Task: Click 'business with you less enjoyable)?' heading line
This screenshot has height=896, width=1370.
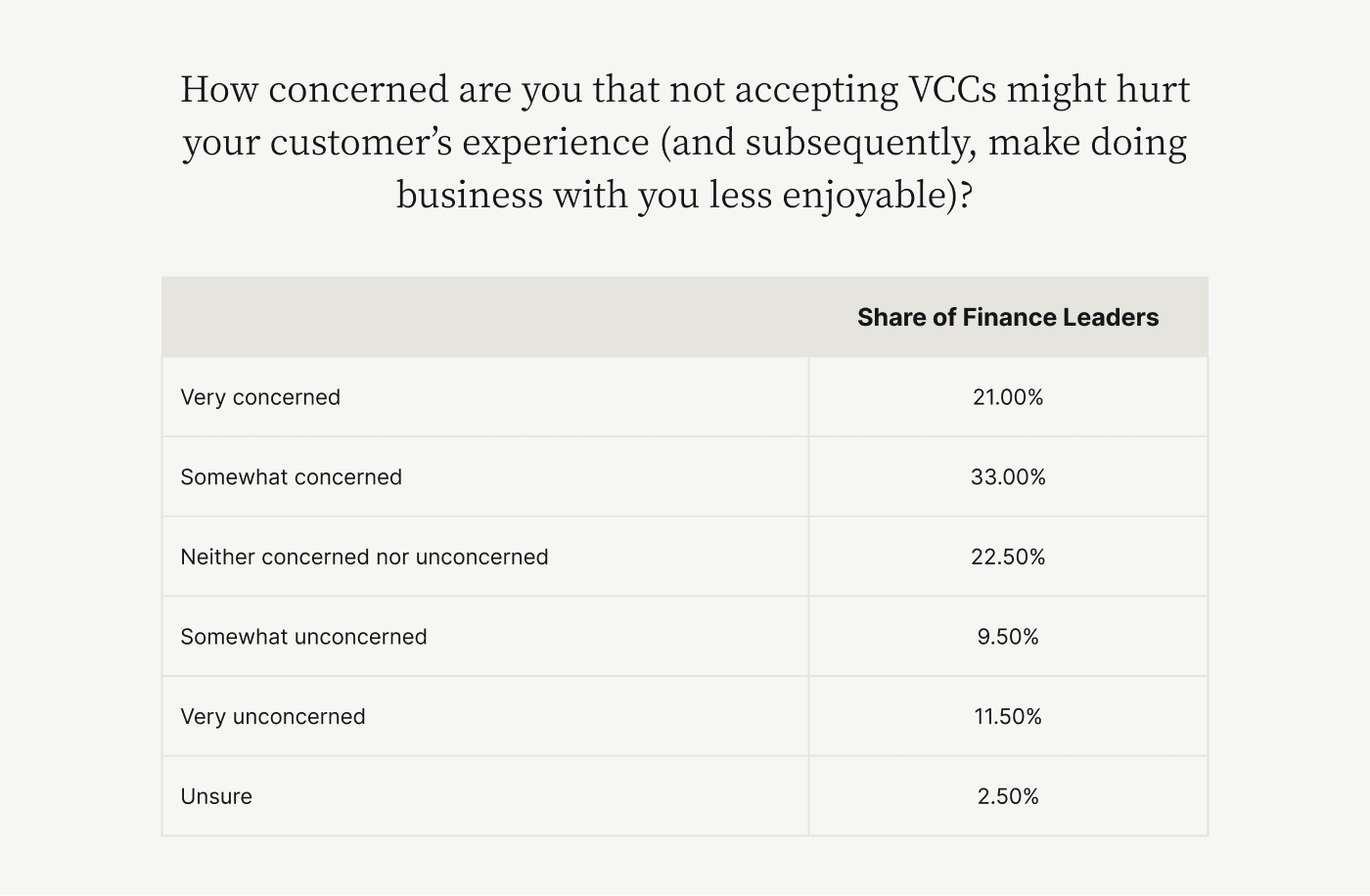Action: pyautogui.click(x=684, y=195)
